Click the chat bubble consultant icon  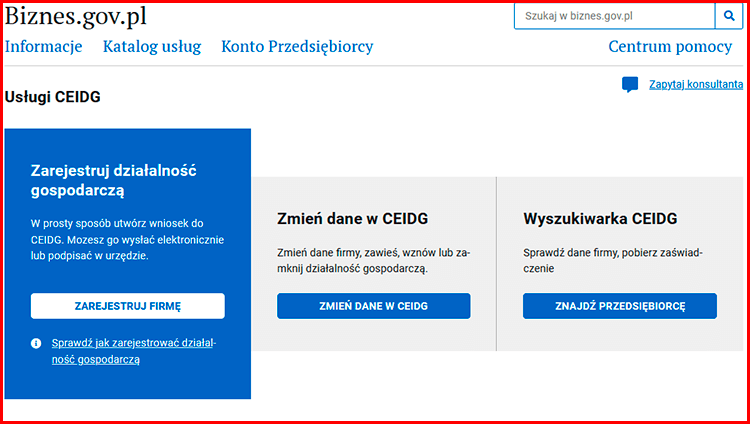tap(630, 85)
